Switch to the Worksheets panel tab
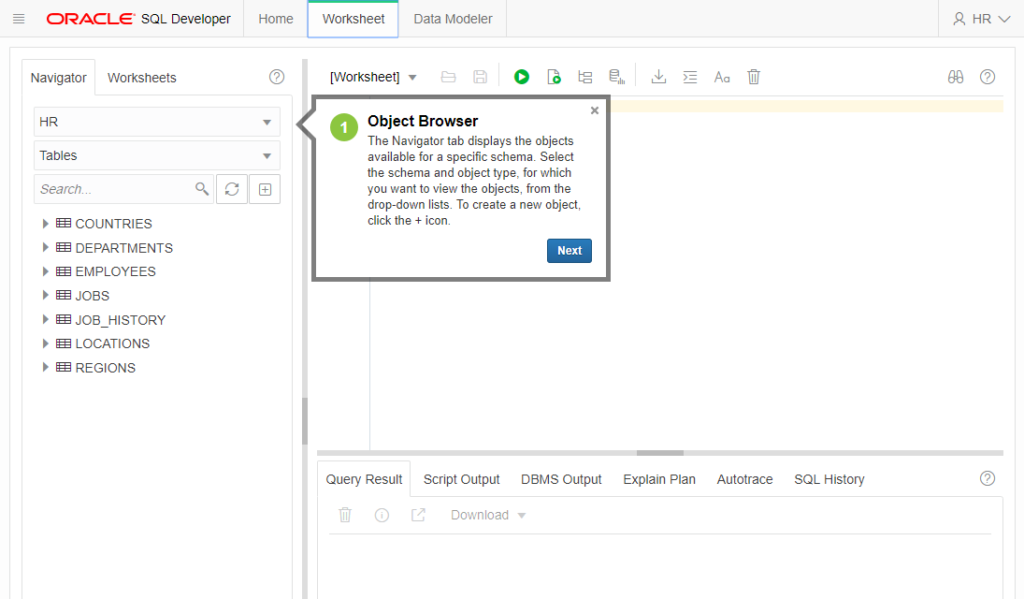 142,78
